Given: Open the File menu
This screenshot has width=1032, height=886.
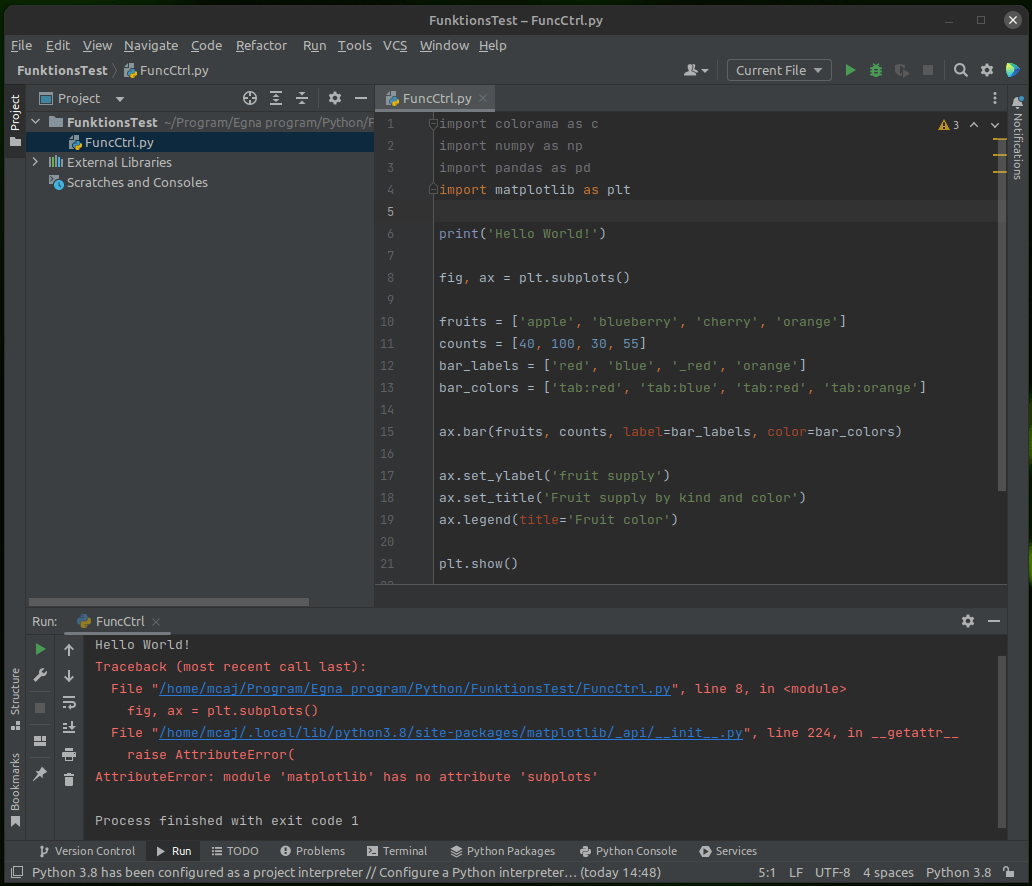Looking at the screenshot, I should [x=21, y=45].
